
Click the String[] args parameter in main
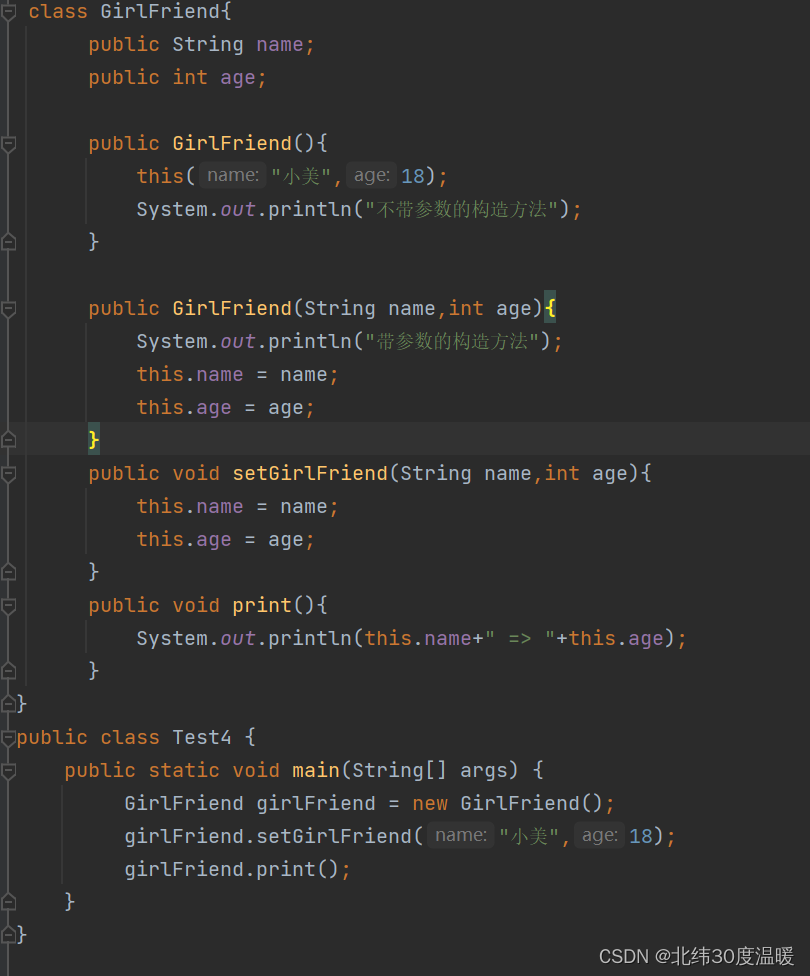coord(440,771)
